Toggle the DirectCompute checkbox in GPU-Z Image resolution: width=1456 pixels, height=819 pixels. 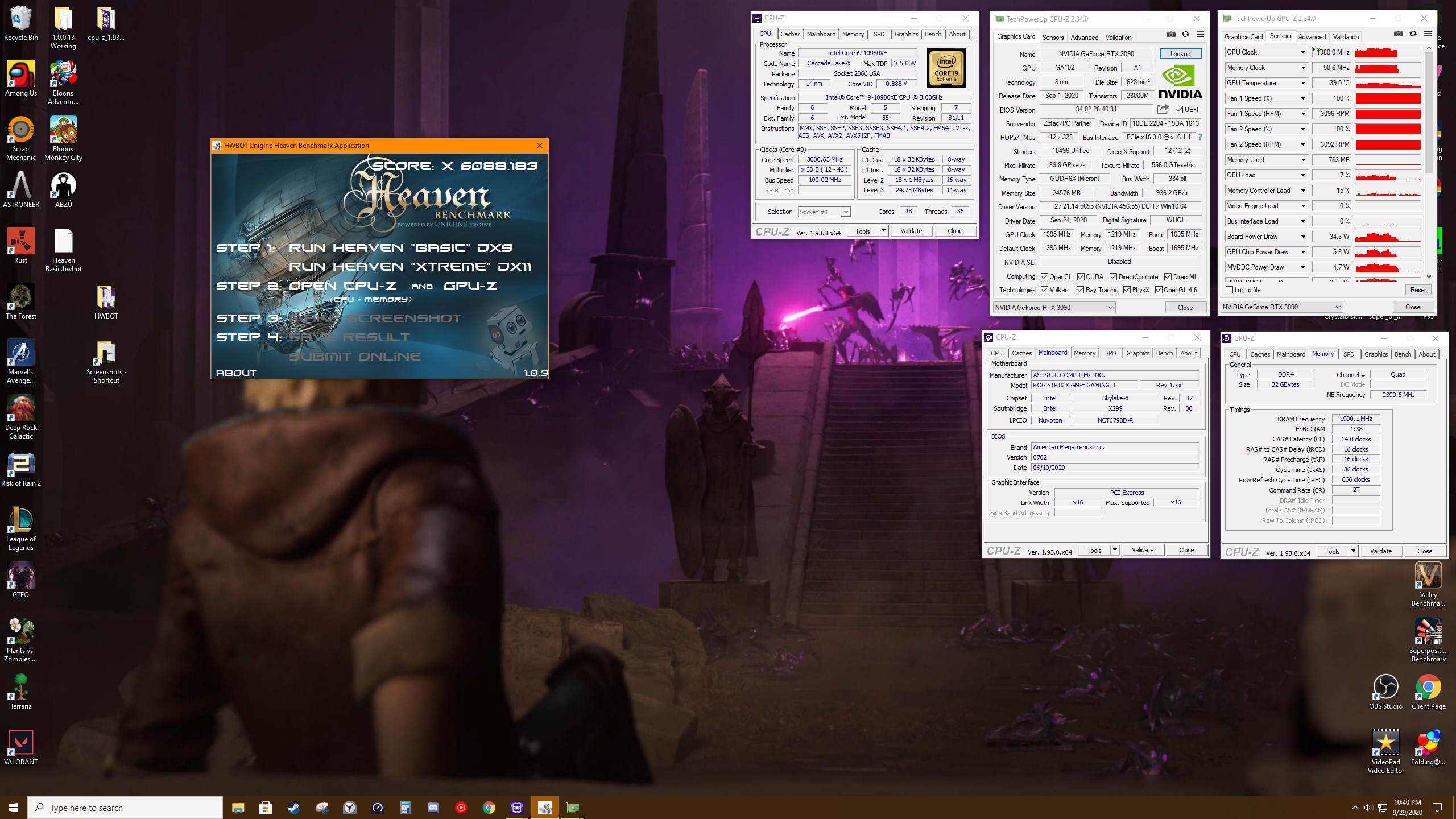(1113, 277)
